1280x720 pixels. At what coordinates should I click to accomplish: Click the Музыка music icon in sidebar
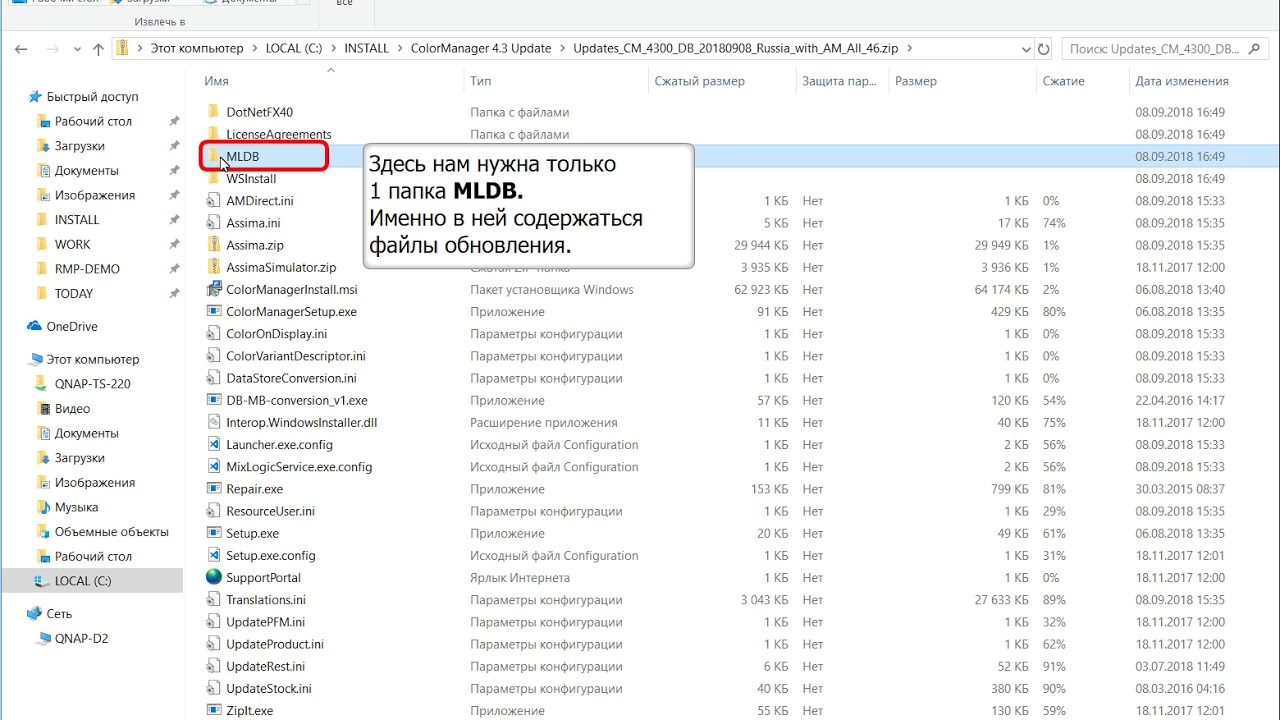pos(43,507)
